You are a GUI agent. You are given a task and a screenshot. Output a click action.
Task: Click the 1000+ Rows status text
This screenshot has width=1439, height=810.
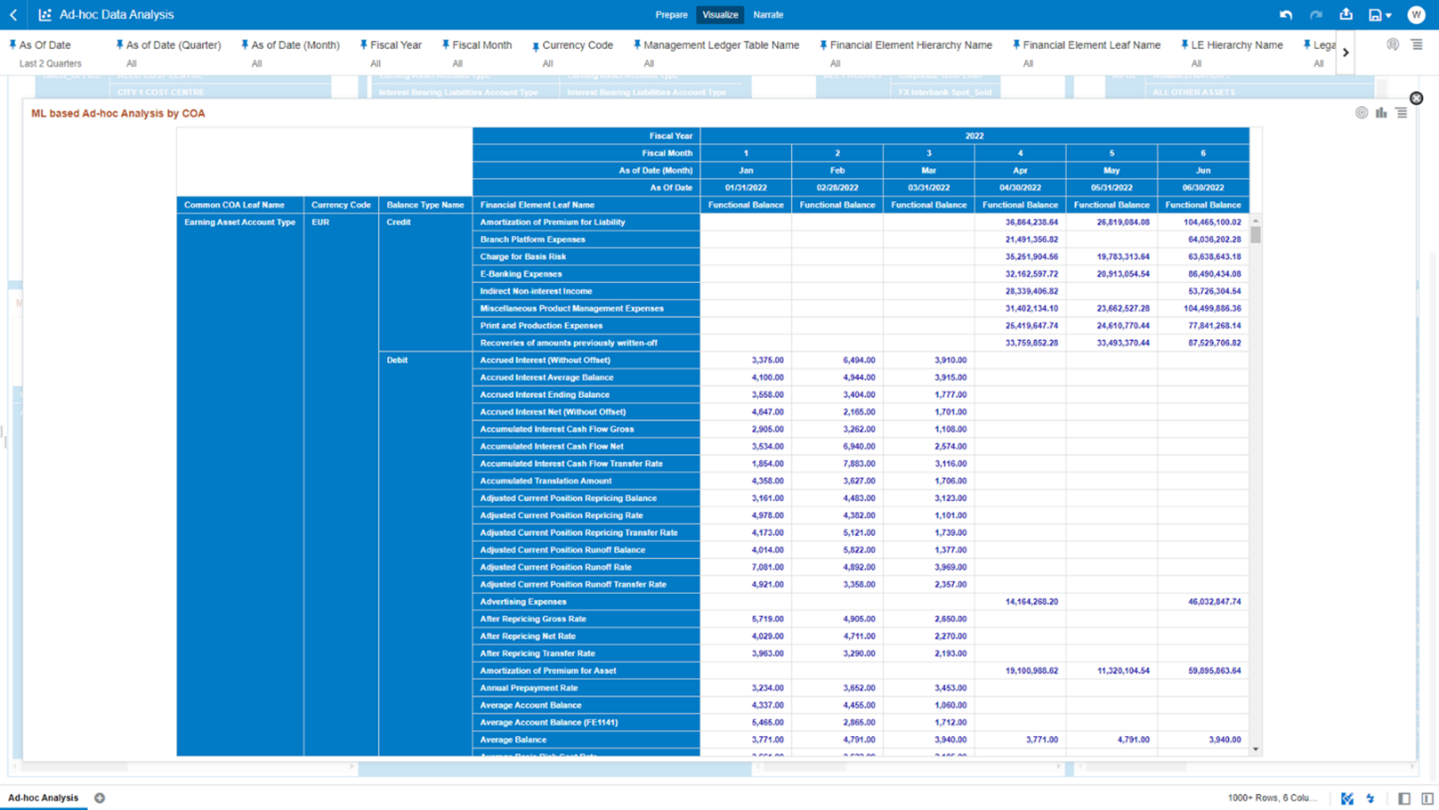click(1272, 798)
